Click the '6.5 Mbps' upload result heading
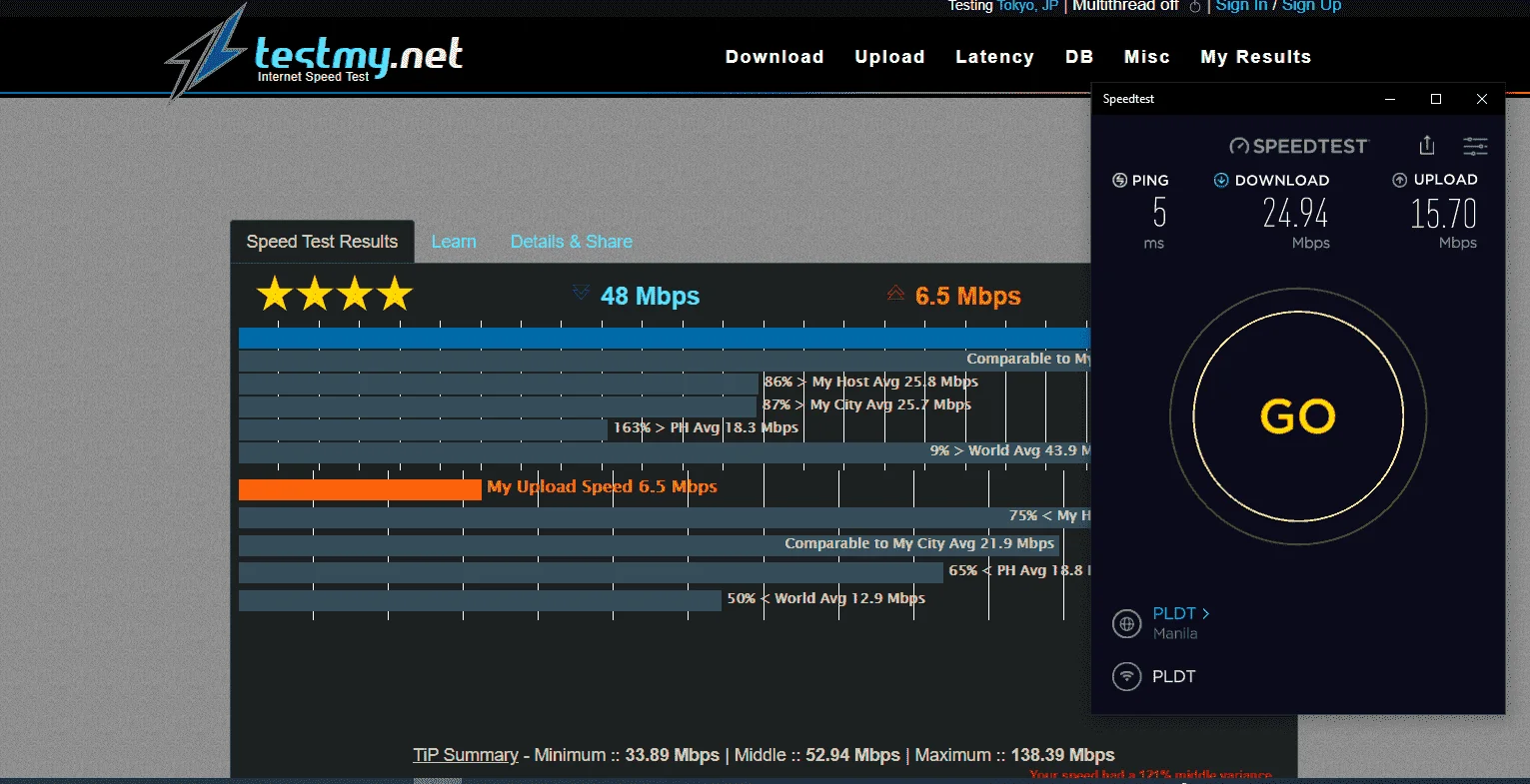The image size is (1530, 784). (967, 296)
